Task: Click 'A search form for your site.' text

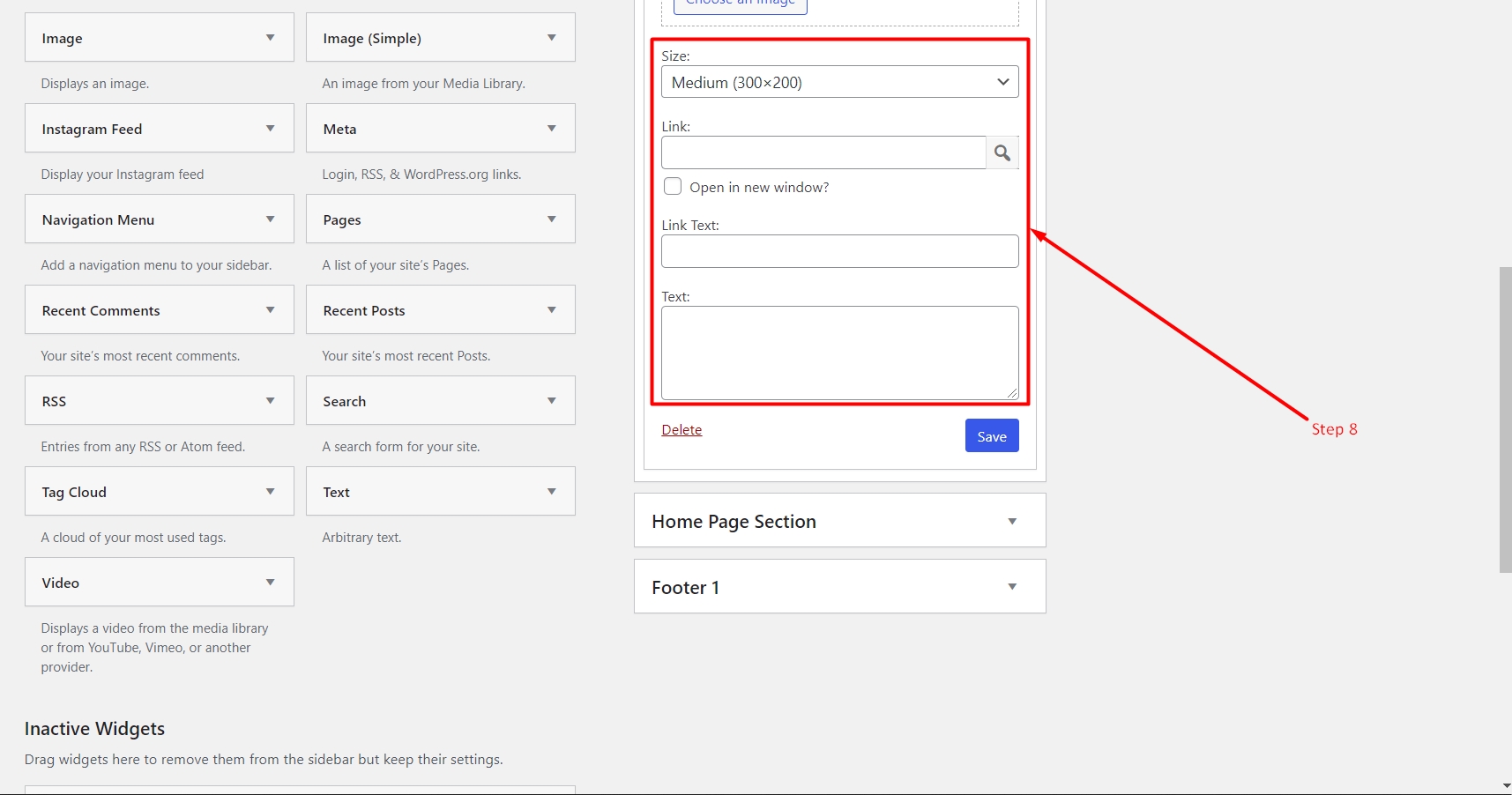Action: (x=401, y=447)
